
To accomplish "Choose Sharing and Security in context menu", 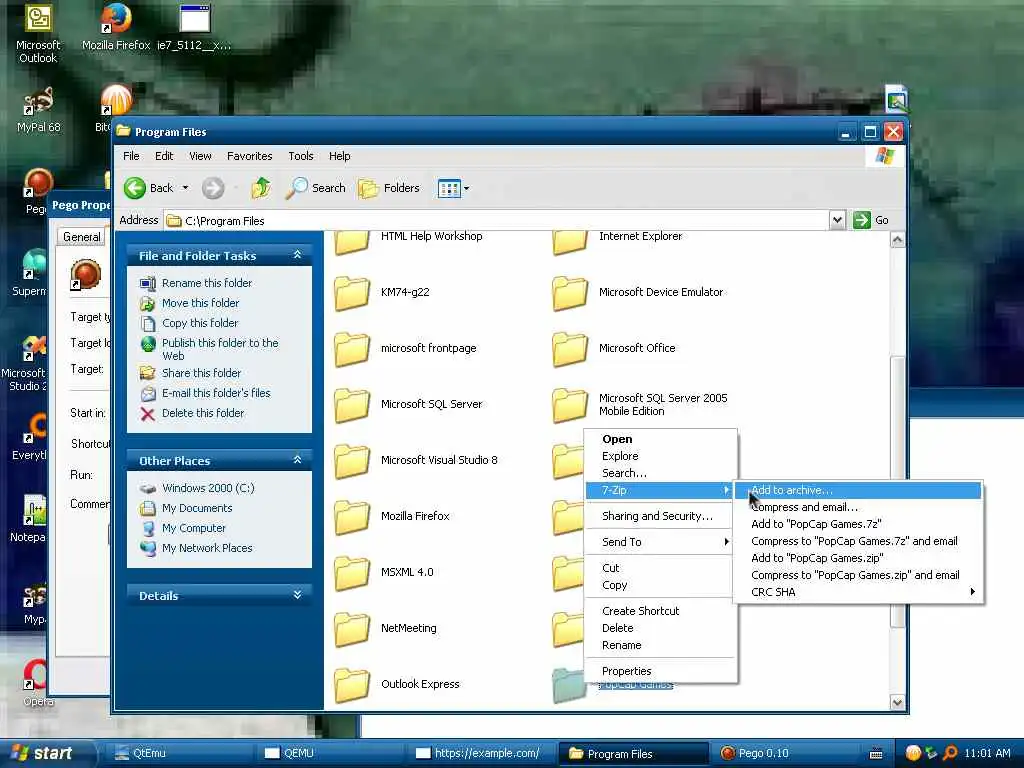I will coord(661,516).
